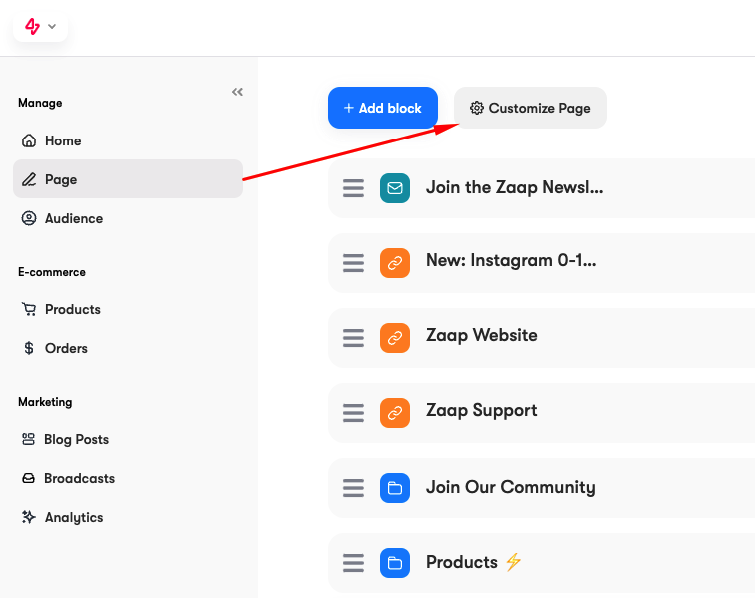Open the 'Join the Zaap Newsl...' block
This screenshot has height=598, width=755.
pos(514,187)
